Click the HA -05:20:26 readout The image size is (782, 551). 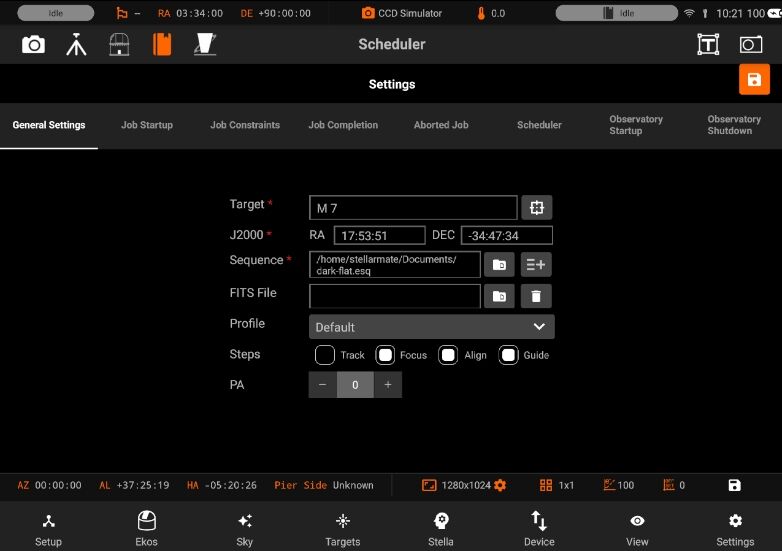click(x=222, y=485)
